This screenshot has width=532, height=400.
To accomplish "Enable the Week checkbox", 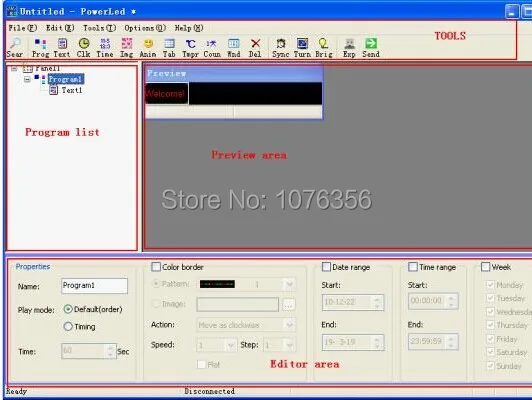I will tap(486, 267).
